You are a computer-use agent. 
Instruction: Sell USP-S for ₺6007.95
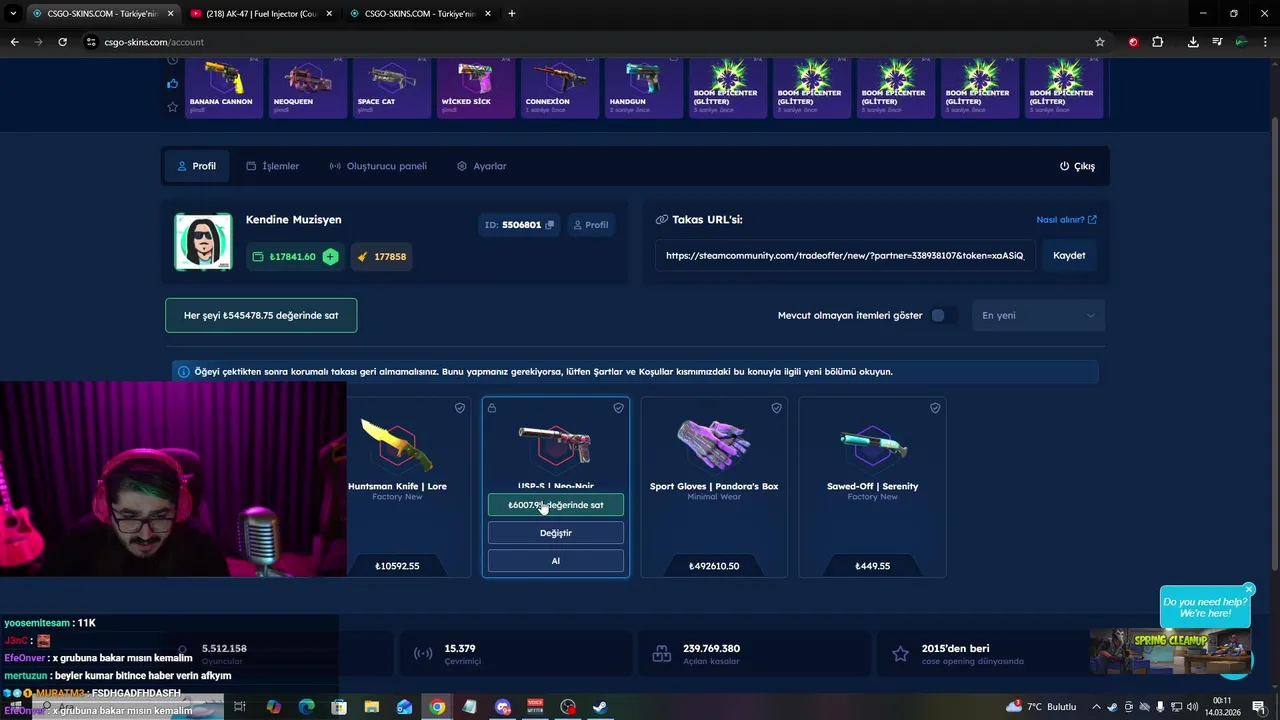tap(556, 505)
